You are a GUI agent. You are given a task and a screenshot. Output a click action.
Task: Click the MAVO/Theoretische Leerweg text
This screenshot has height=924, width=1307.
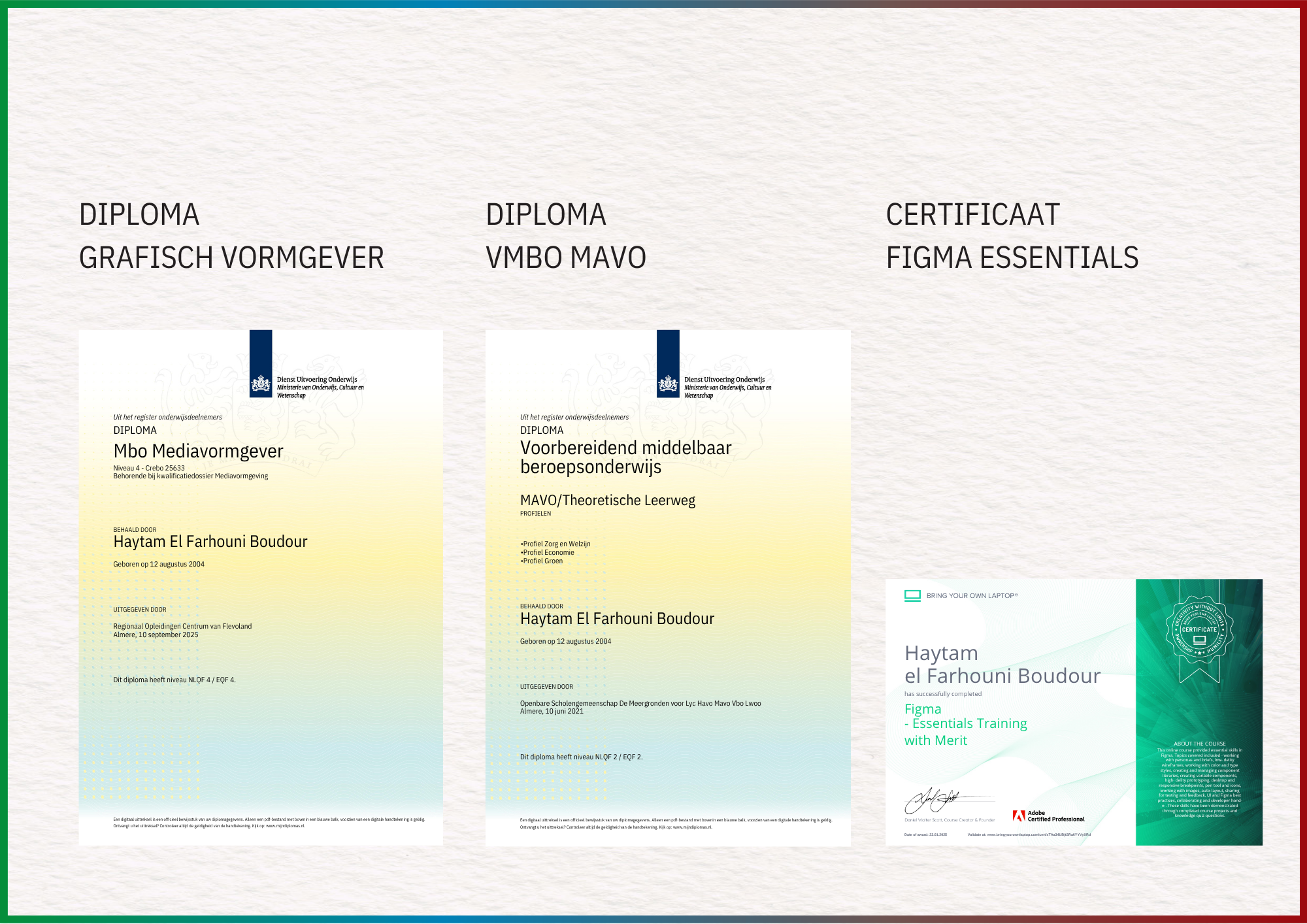[x=607, y=501]
